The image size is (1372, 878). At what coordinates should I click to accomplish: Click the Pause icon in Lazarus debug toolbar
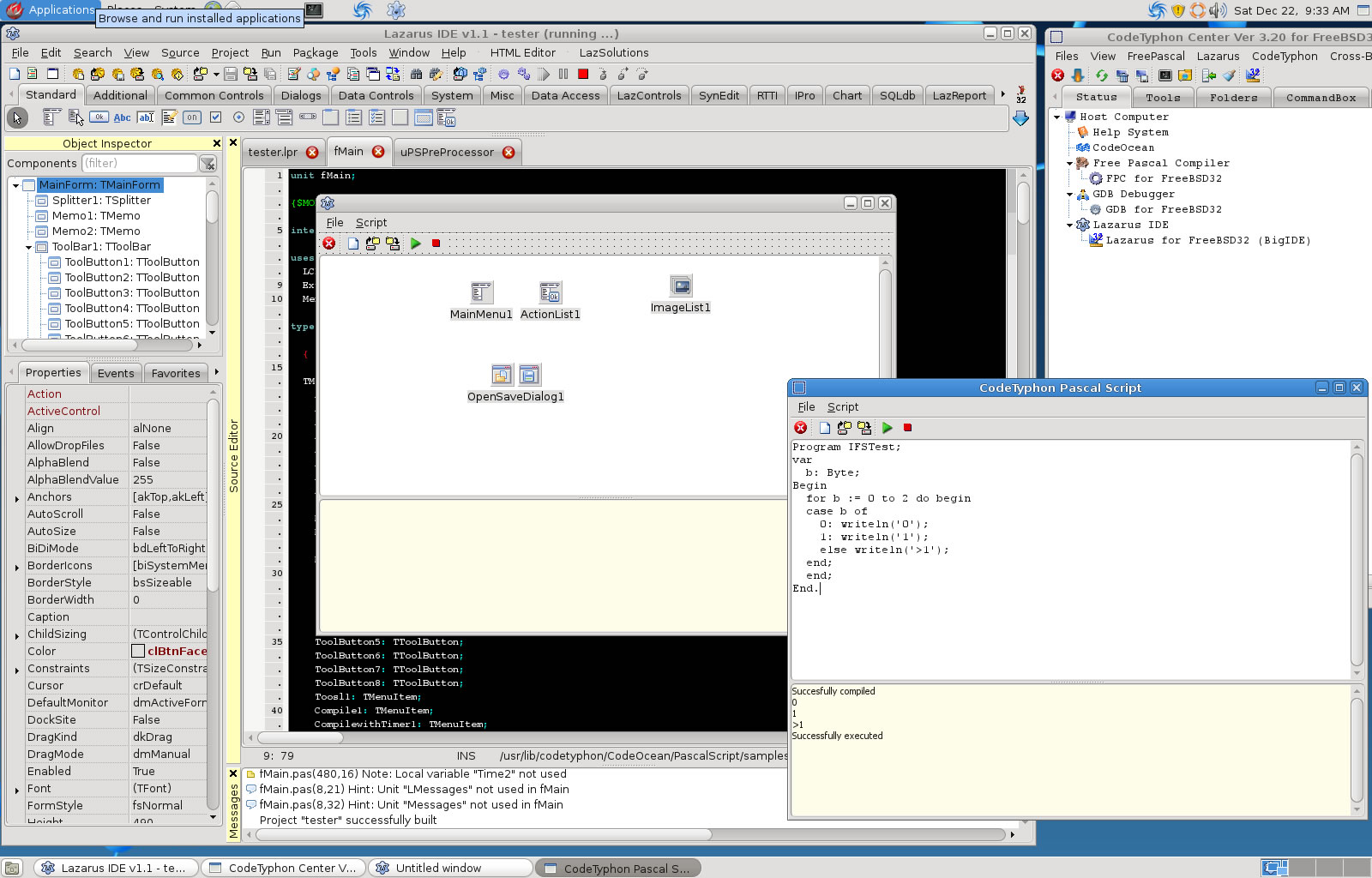pos(563,75)
